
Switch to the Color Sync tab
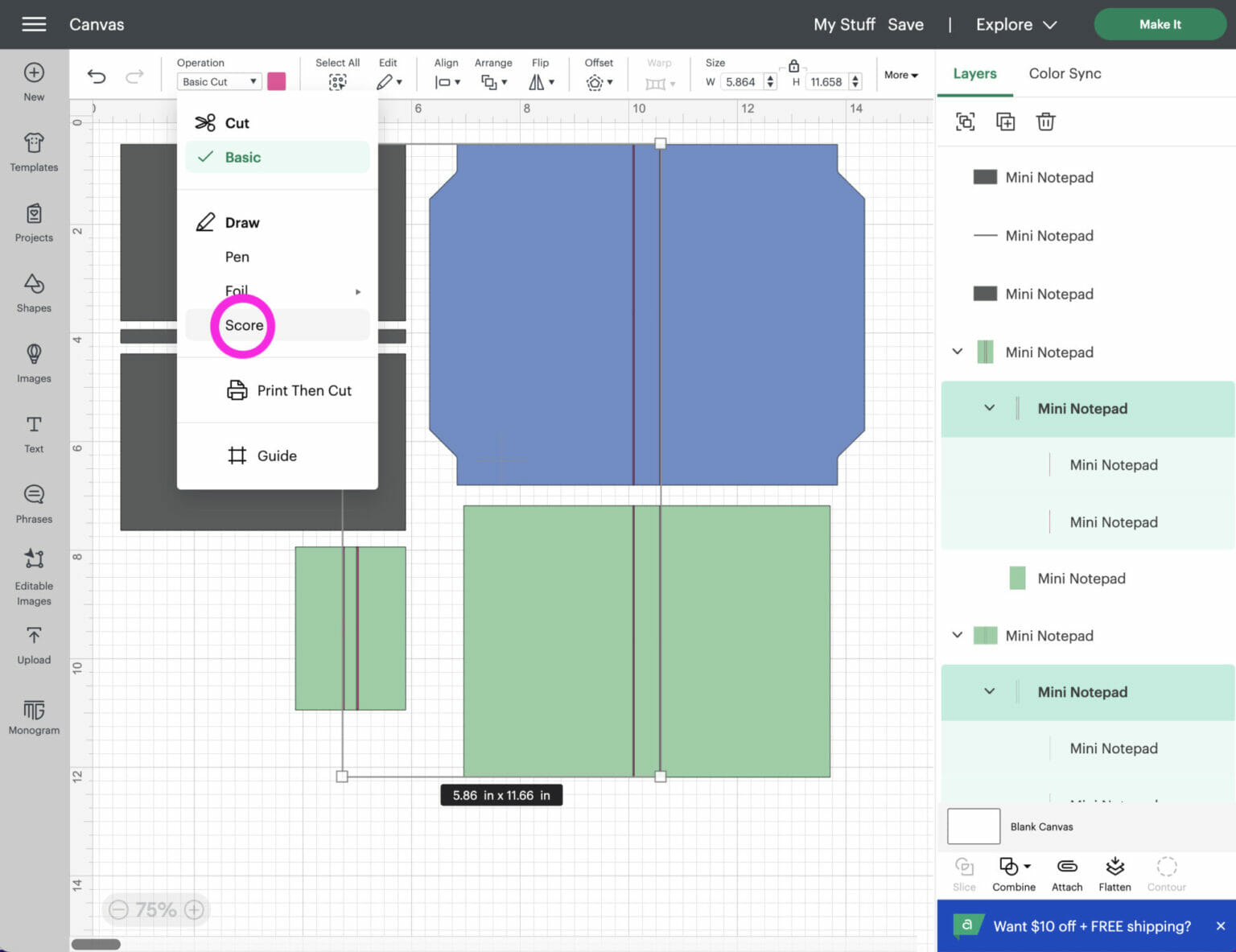1065,73
